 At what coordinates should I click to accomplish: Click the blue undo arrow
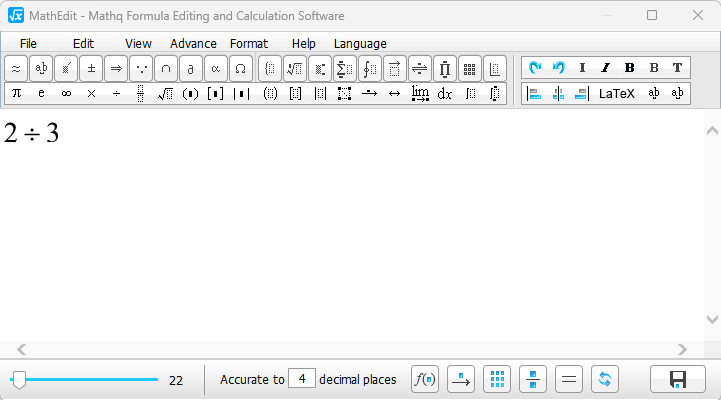559,68
